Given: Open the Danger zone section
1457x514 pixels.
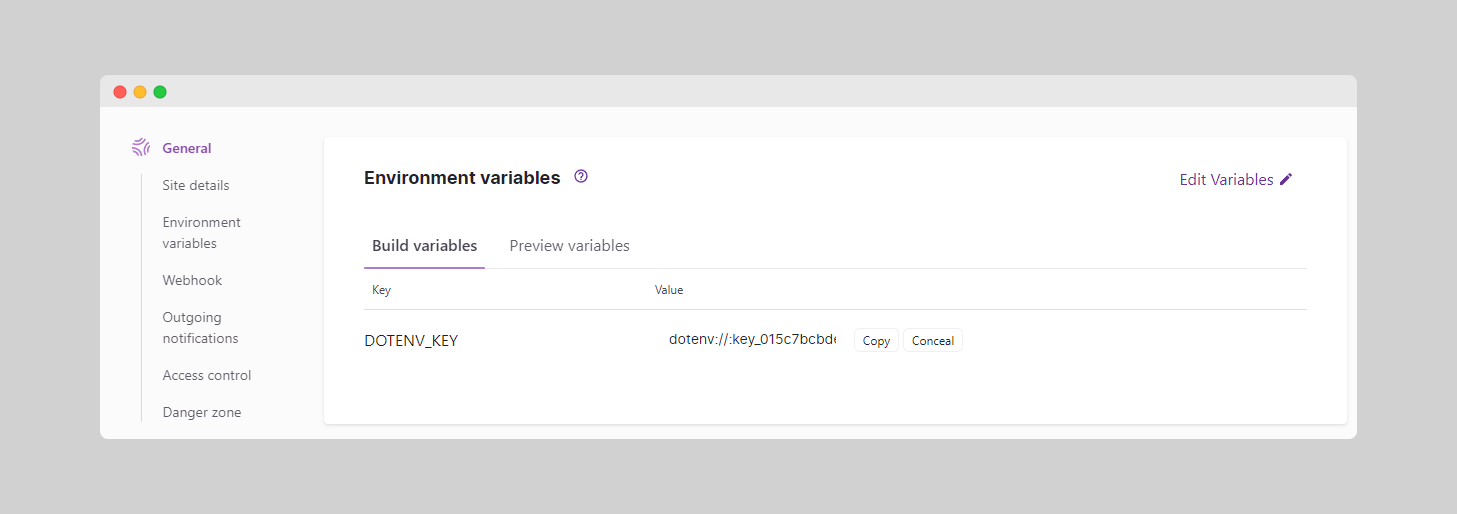Looking at the screenshot, I should click(x=202, y=412).
